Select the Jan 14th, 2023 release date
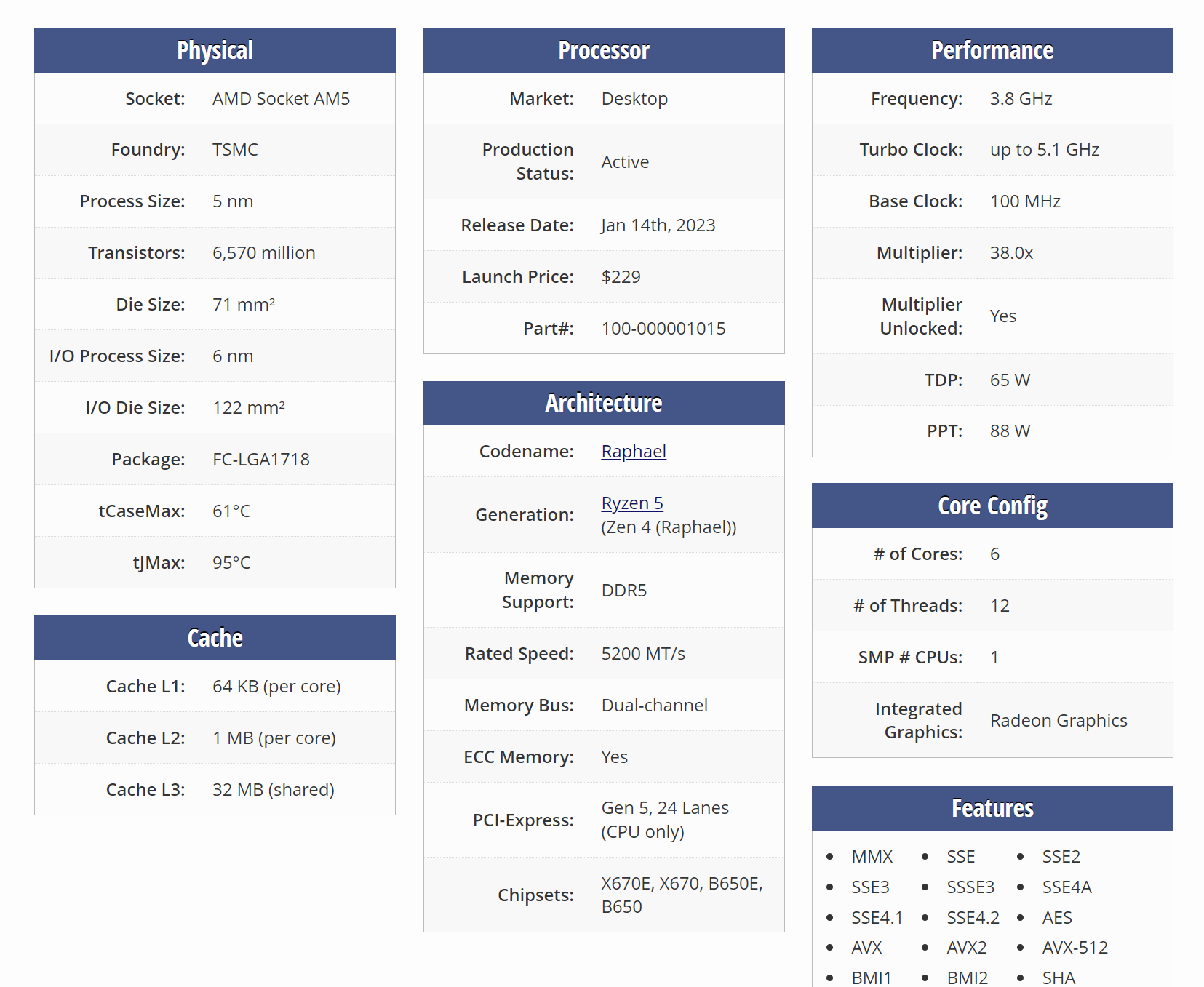Image resolution: width=1204 pixels, height=987 pixels. click(x=658, y=225)
